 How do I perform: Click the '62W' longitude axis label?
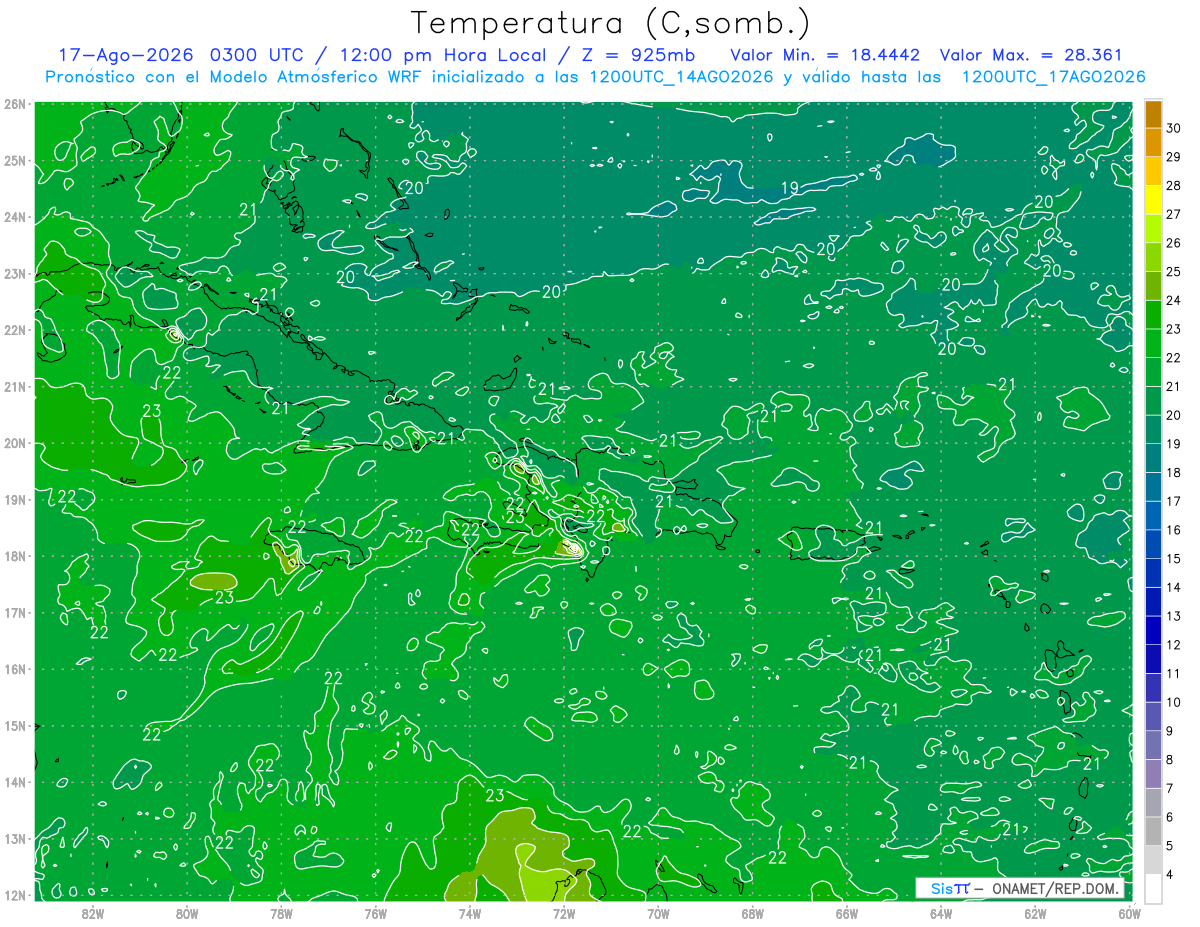click(x=1035, y=912)
